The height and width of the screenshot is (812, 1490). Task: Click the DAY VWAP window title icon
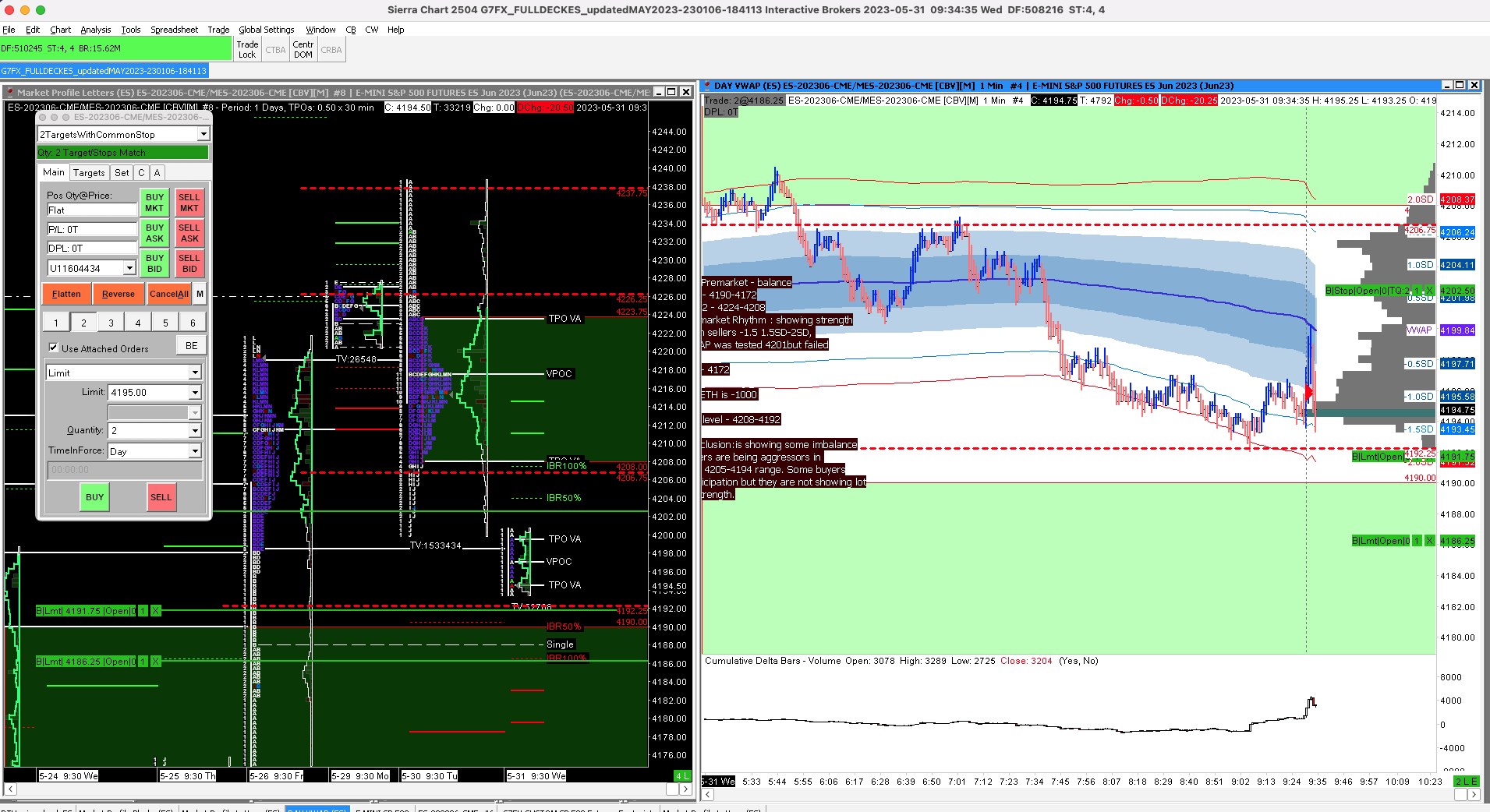click(x=707, y=86)
